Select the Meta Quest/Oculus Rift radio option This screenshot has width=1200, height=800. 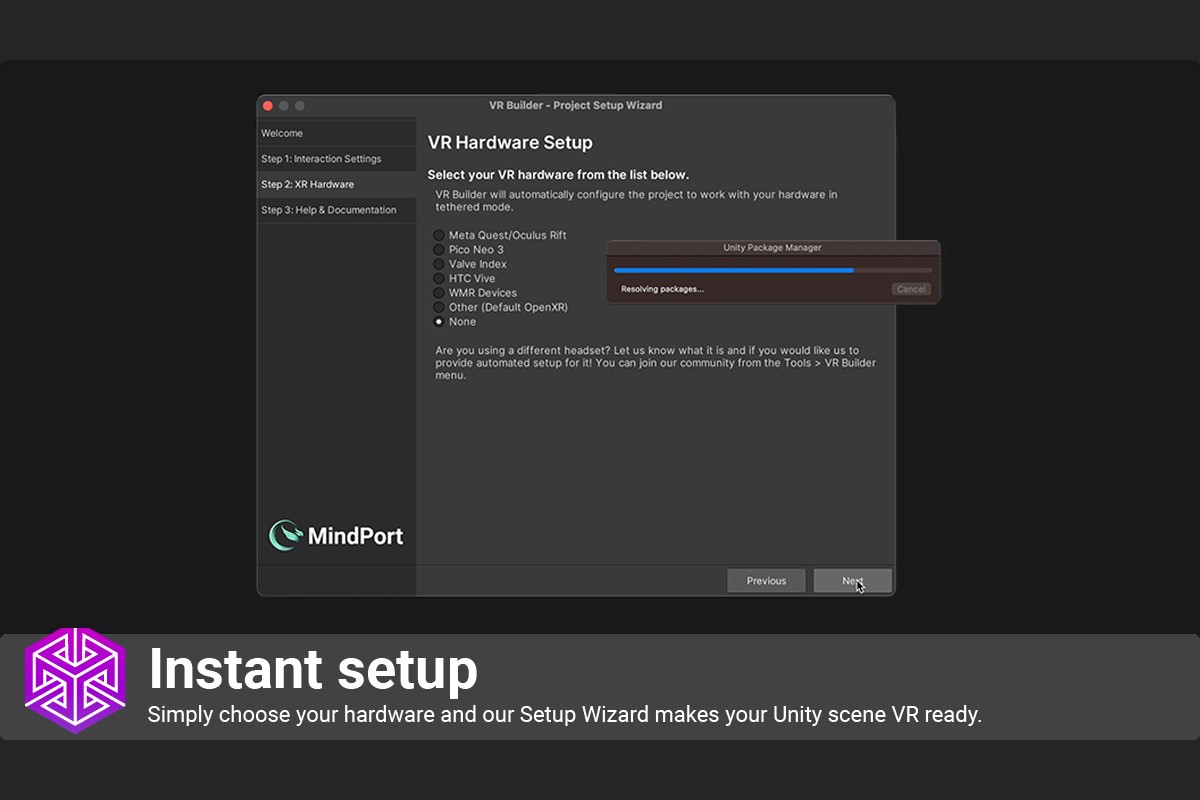click(500, 235)
